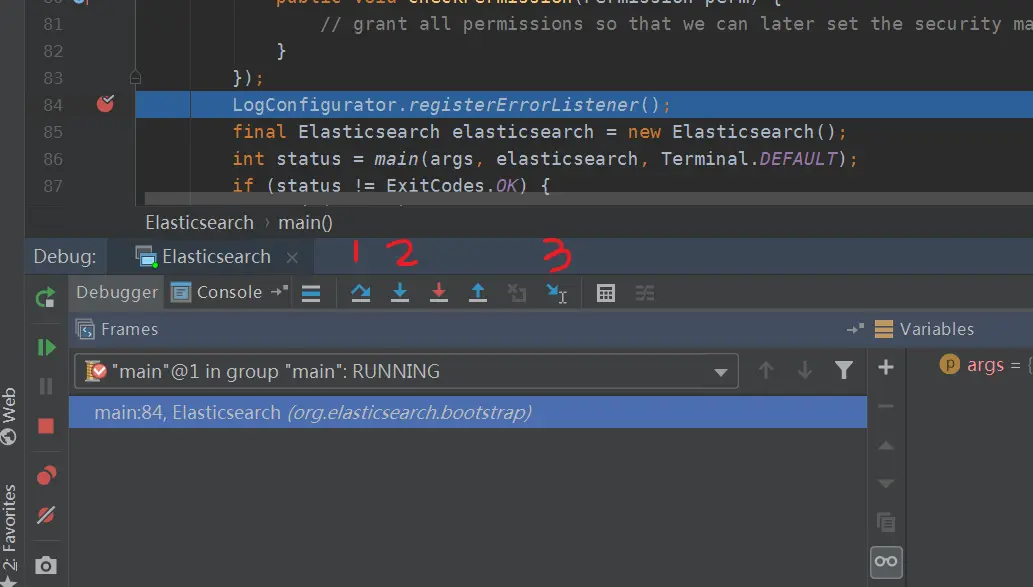
Task: Stop debugging with the red square
Action: [46, 426]
